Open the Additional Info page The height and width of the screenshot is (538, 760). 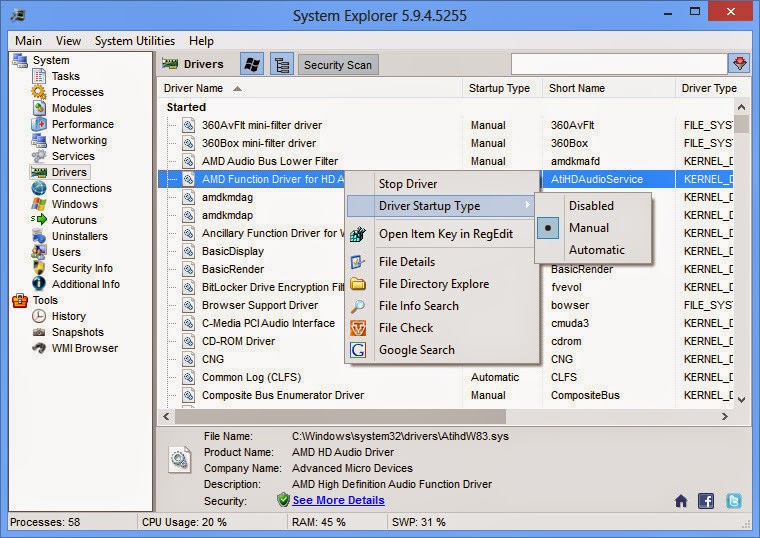pos(86,284)
